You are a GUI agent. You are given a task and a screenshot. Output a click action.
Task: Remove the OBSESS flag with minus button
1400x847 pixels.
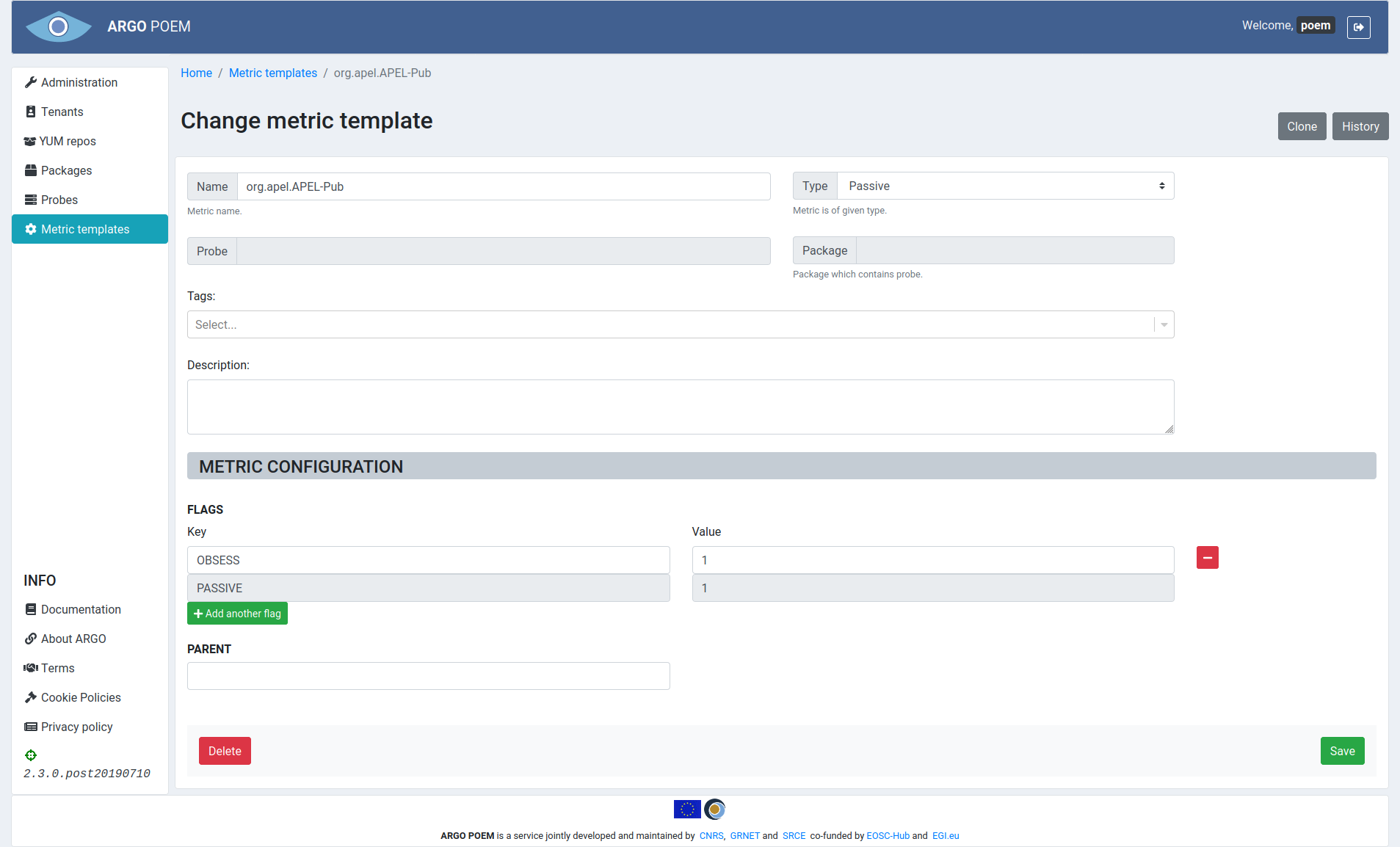pyautogui.click(x=1208, y=558)
